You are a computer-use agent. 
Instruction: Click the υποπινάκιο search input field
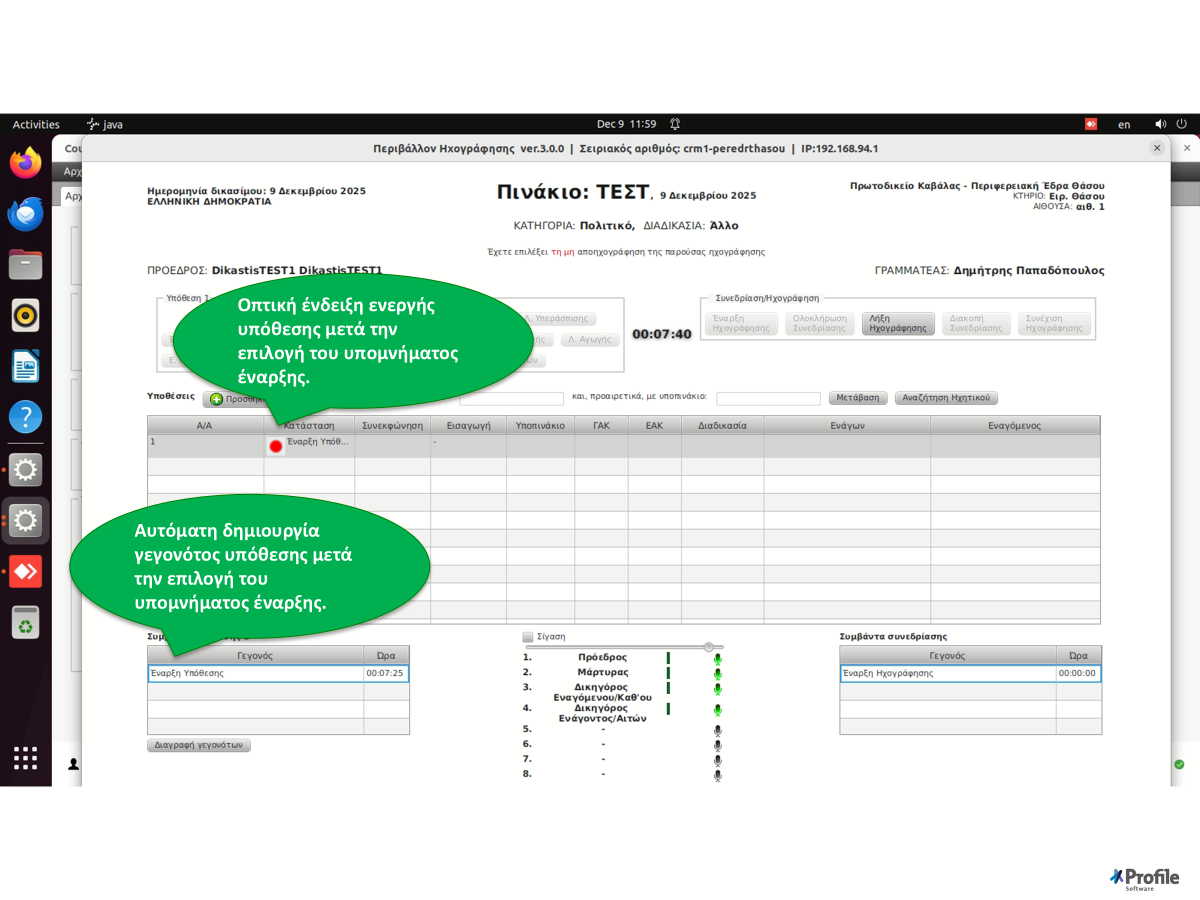768,398
